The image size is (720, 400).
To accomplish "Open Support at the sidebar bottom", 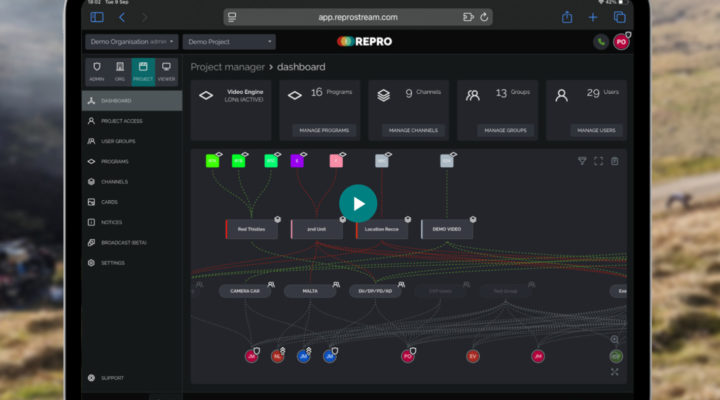I will click(x=132, y=377).
